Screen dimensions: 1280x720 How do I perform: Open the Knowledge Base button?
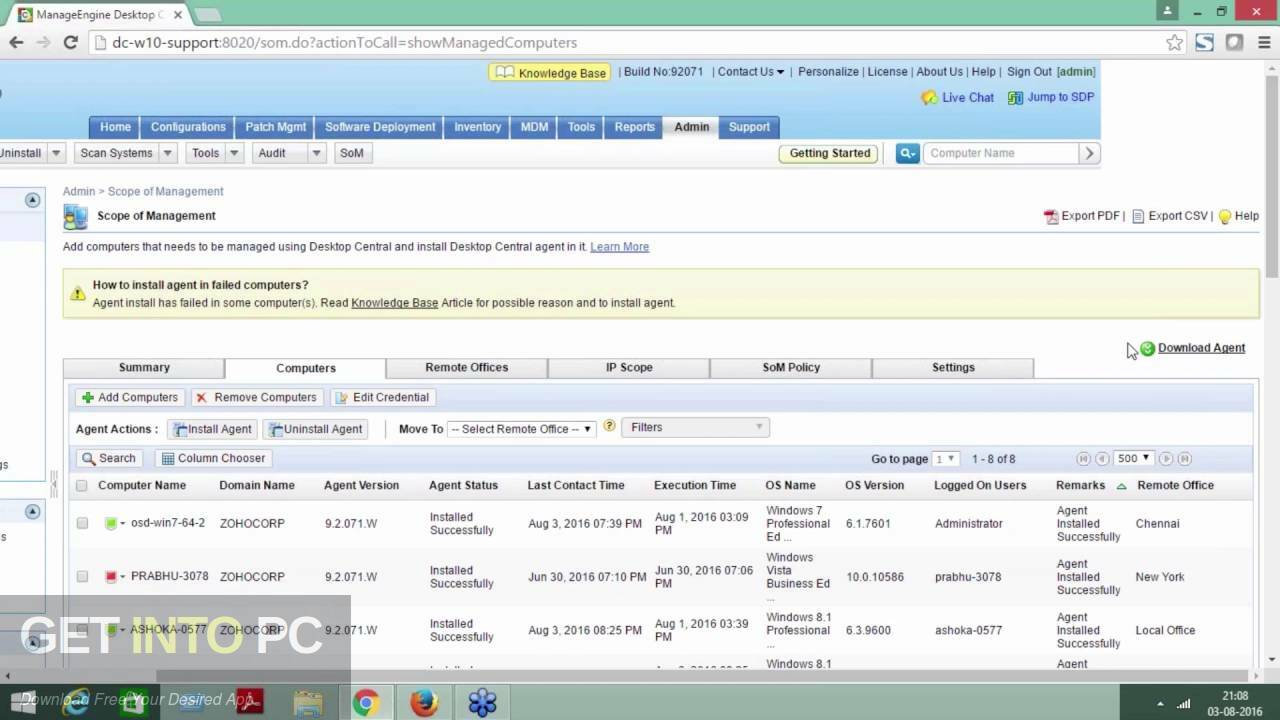(x=550, y=72)
